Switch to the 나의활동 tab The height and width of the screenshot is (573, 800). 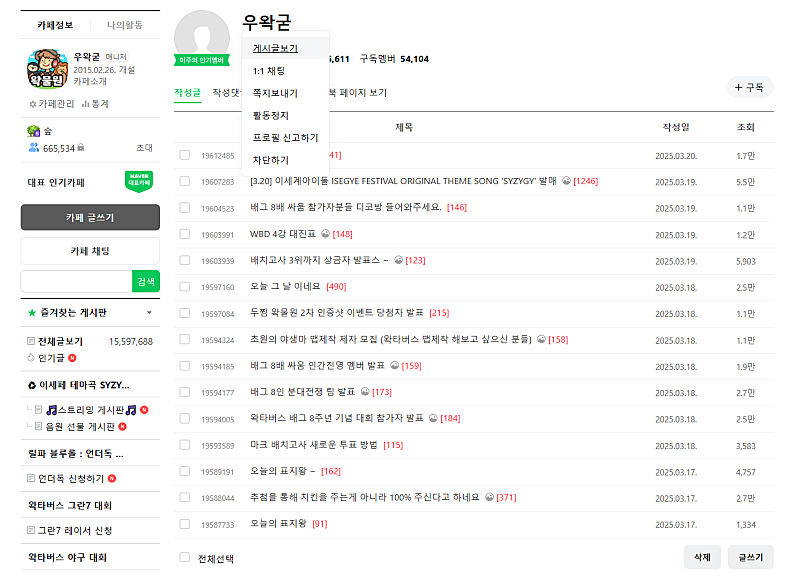pos(125,24)
